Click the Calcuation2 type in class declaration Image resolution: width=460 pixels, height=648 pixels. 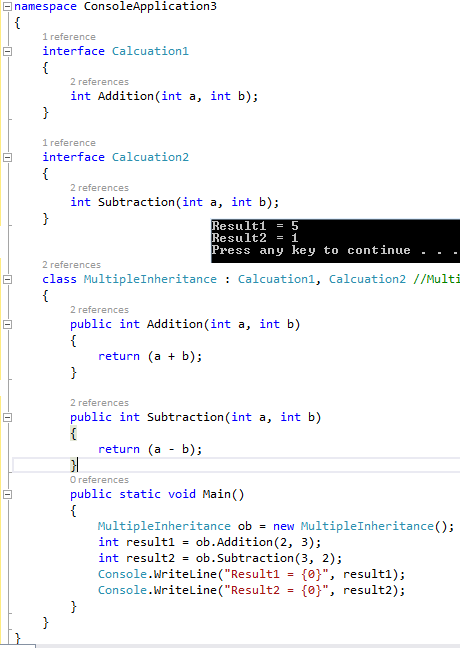point(367,279)
